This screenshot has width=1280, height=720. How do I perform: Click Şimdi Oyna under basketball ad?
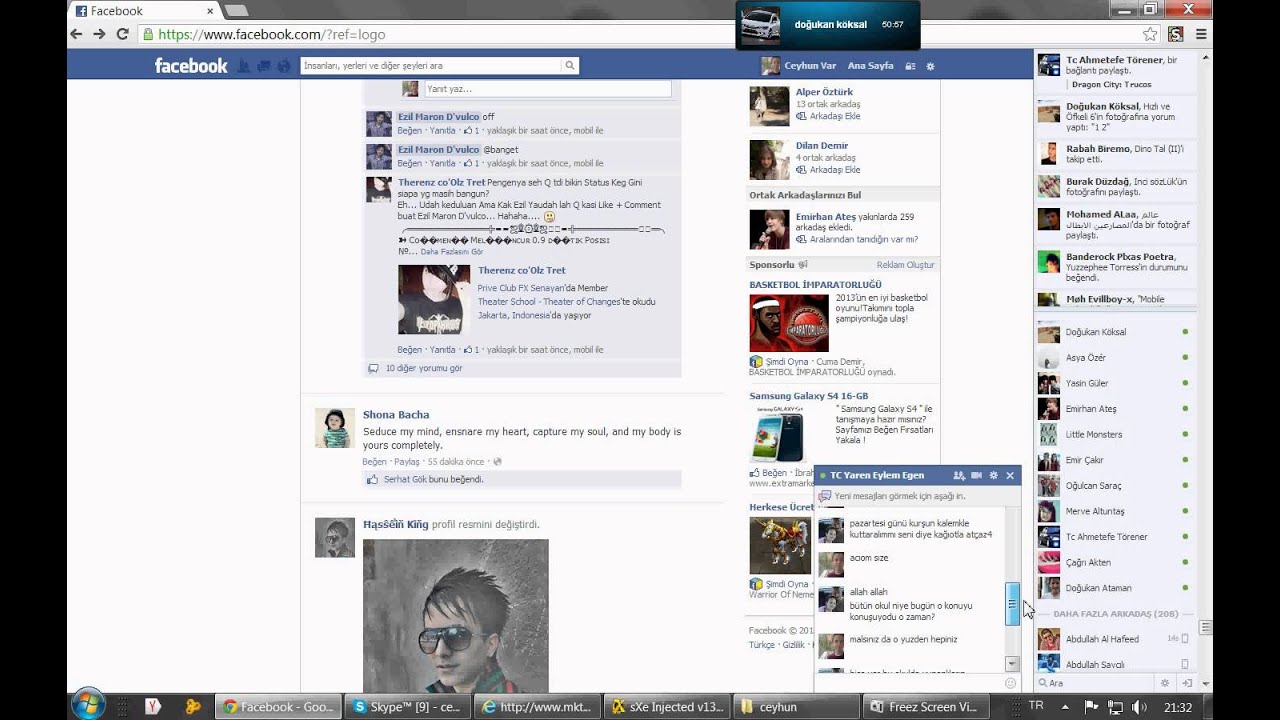coord(787,362)
